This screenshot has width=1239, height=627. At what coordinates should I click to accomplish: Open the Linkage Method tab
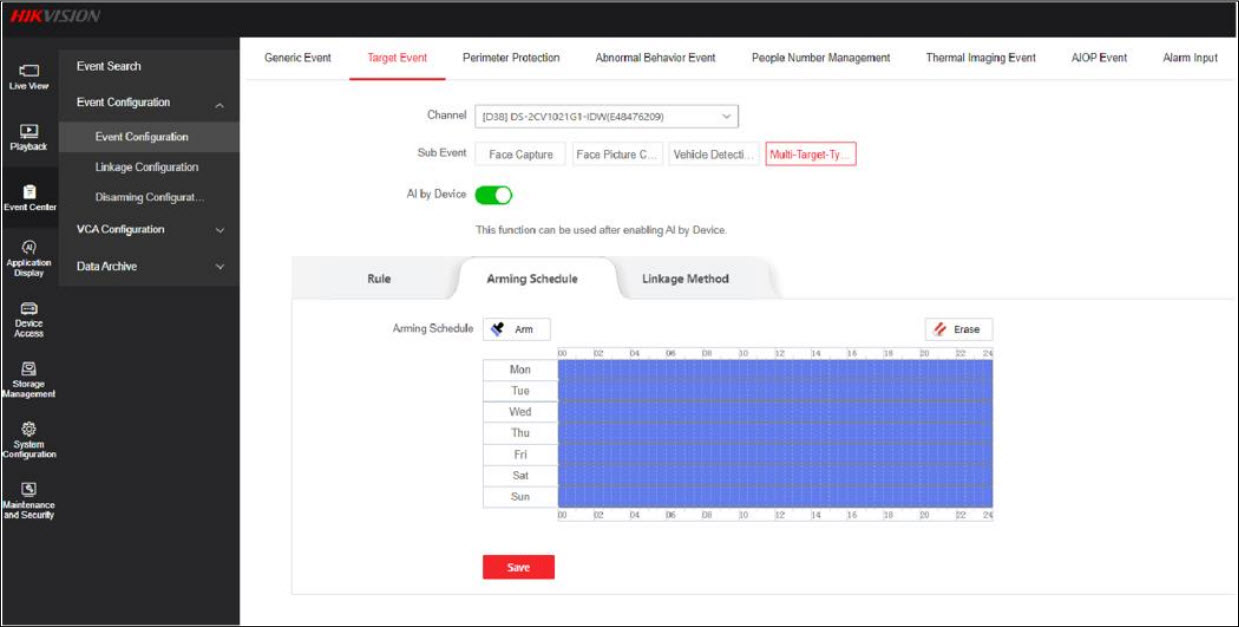pos(685,279)
